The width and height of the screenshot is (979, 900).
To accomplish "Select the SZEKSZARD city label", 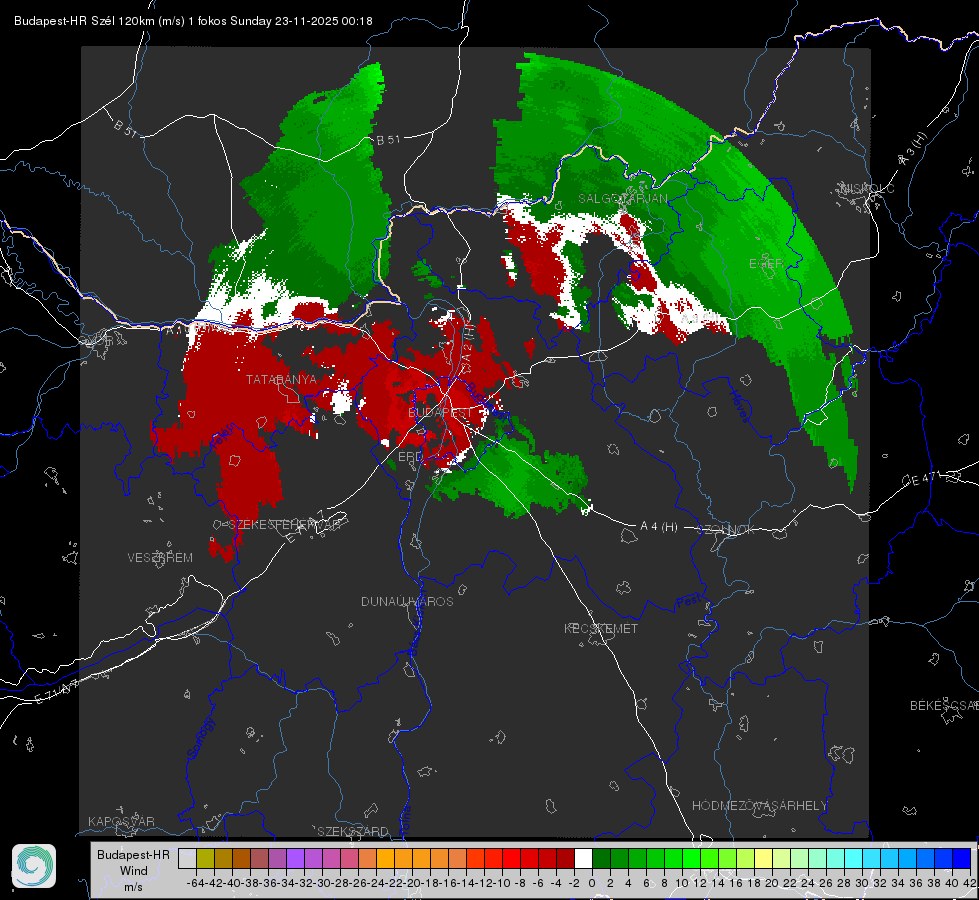I will click(353, 831).
